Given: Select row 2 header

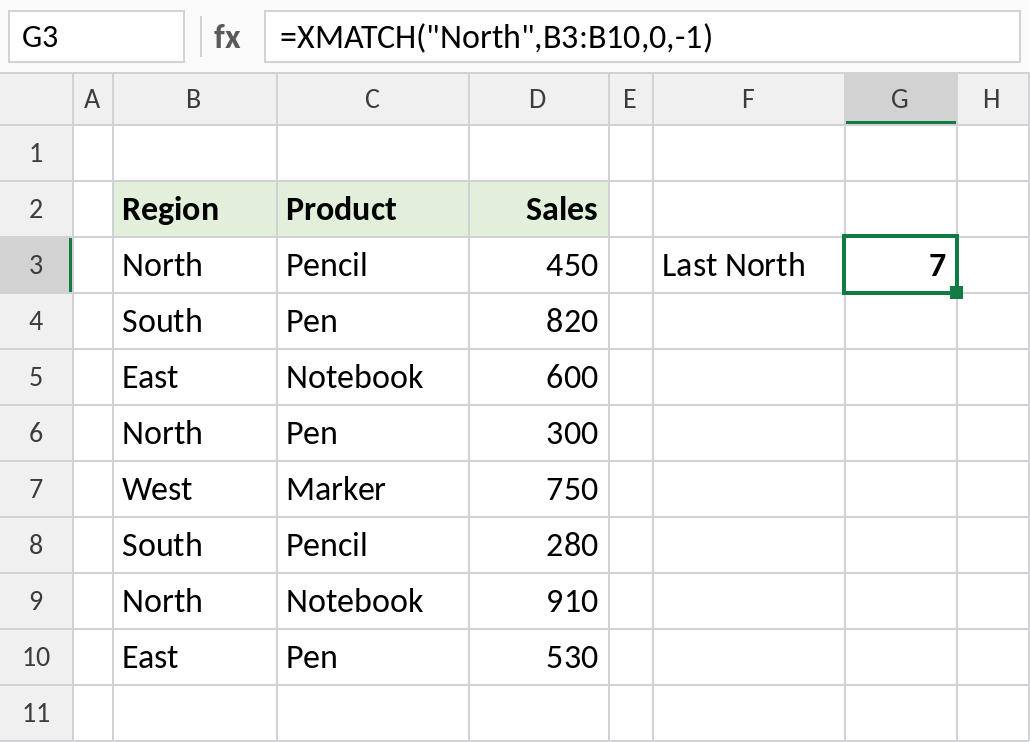Looking at the screenshot, I should 36,209.
